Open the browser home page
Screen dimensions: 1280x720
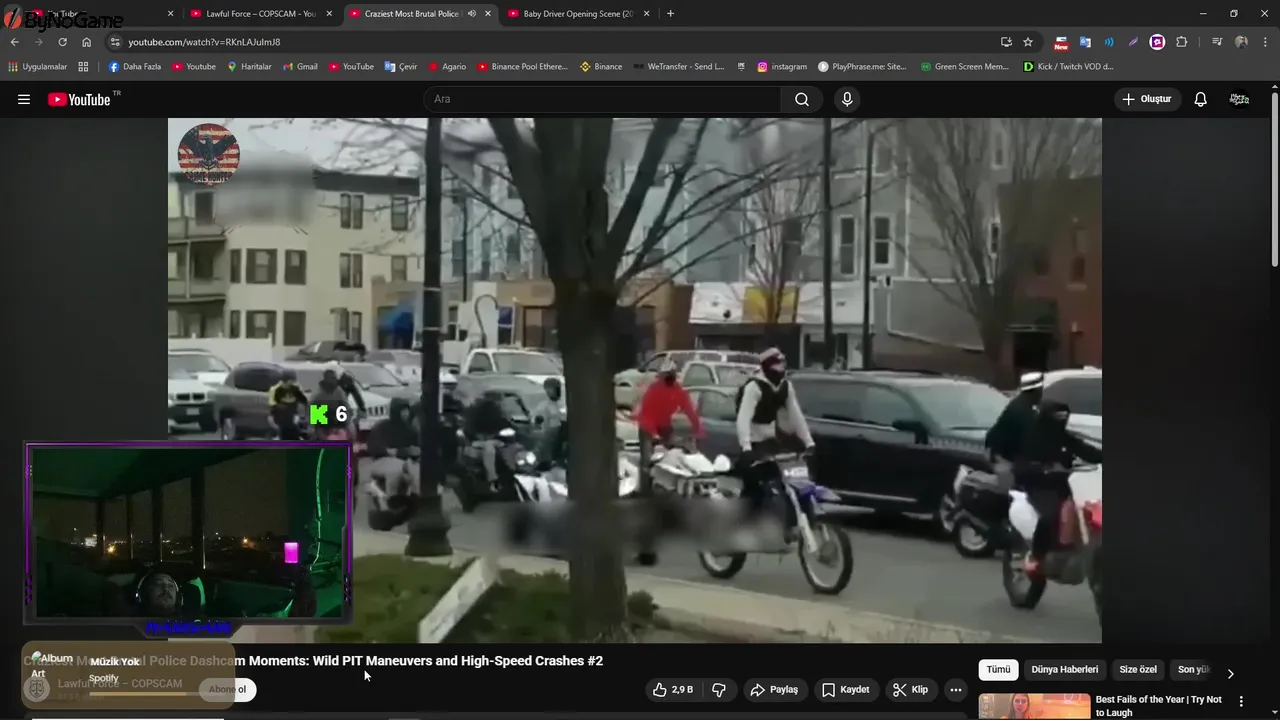tap(87, 42)
